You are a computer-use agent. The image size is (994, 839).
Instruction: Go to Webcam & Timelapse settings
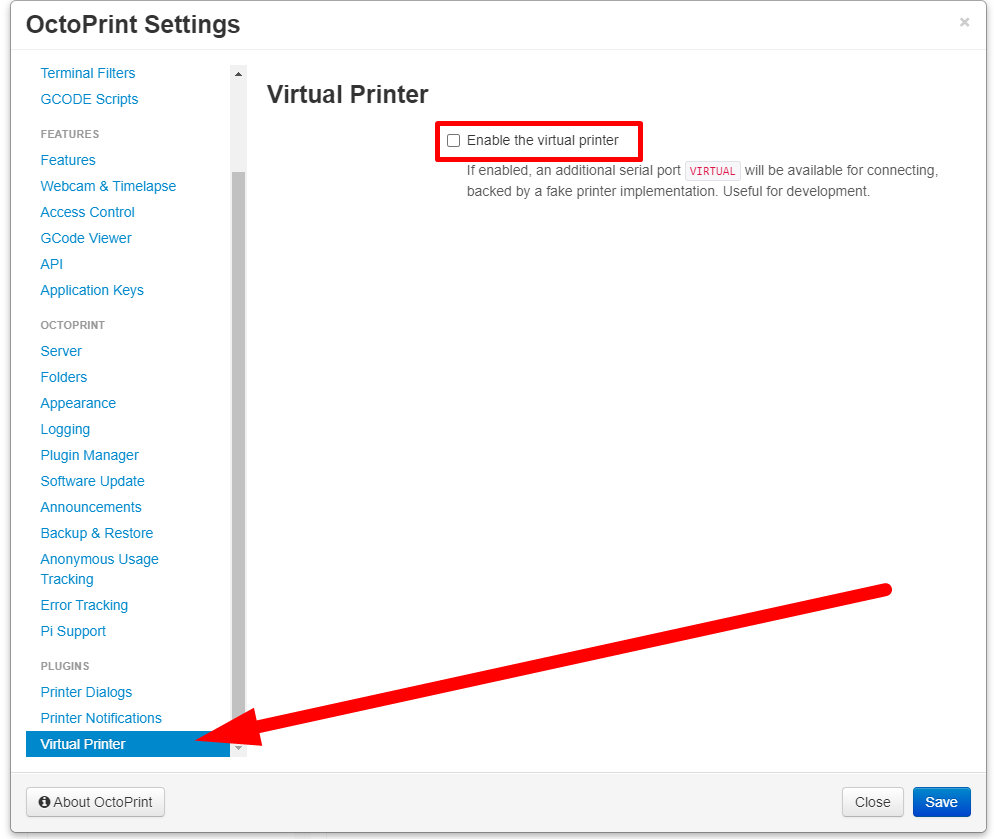tap(108, 186)
